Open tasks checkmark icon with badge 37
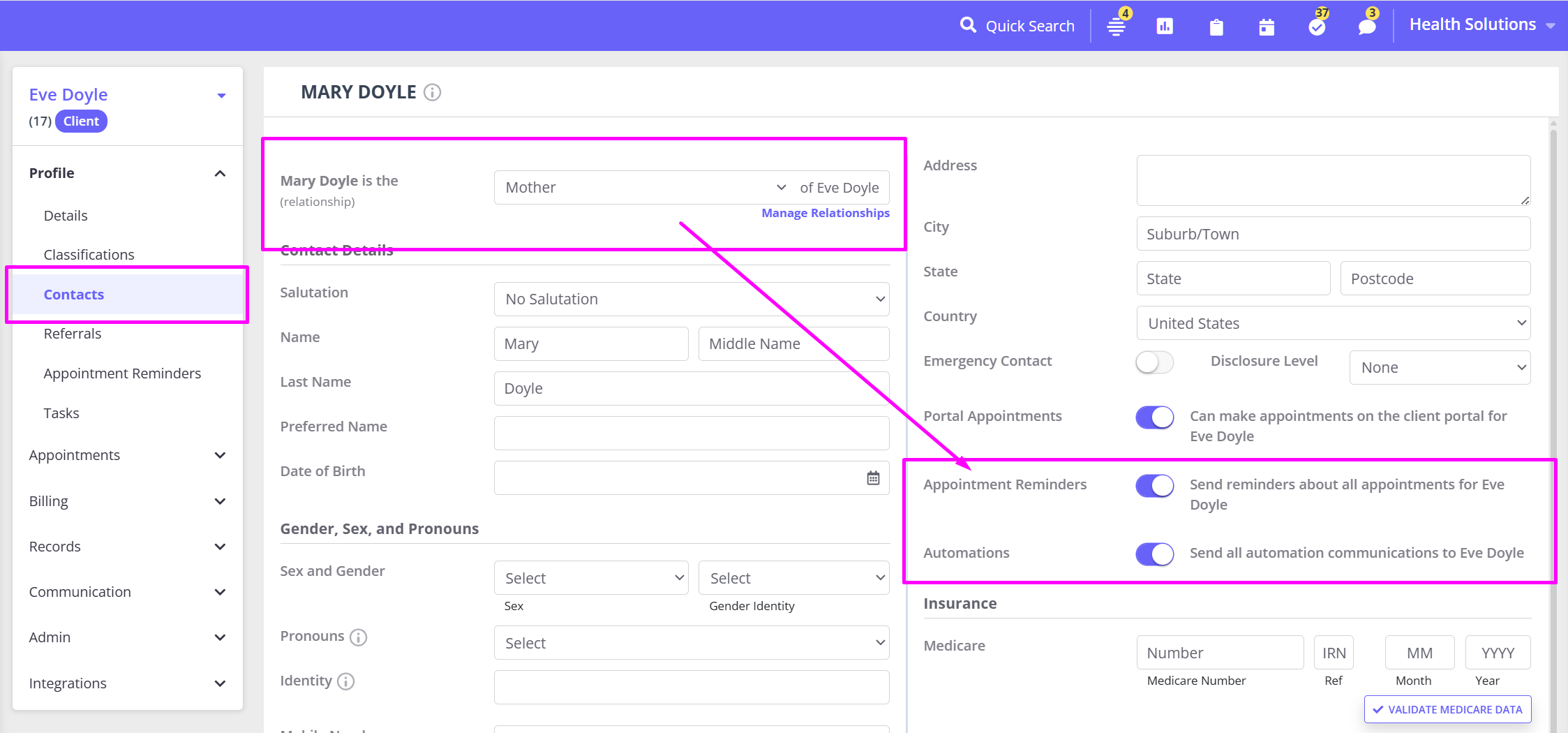Screen dimensions: 1568x733 click(1317, 27)
